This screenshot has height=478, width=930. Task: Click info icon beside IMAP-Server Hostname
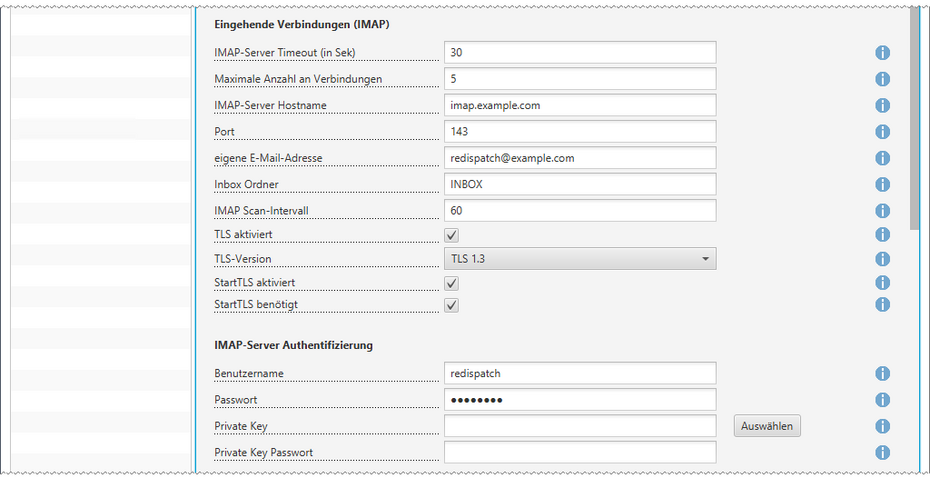pyautogui.click(x=883, y=106)
